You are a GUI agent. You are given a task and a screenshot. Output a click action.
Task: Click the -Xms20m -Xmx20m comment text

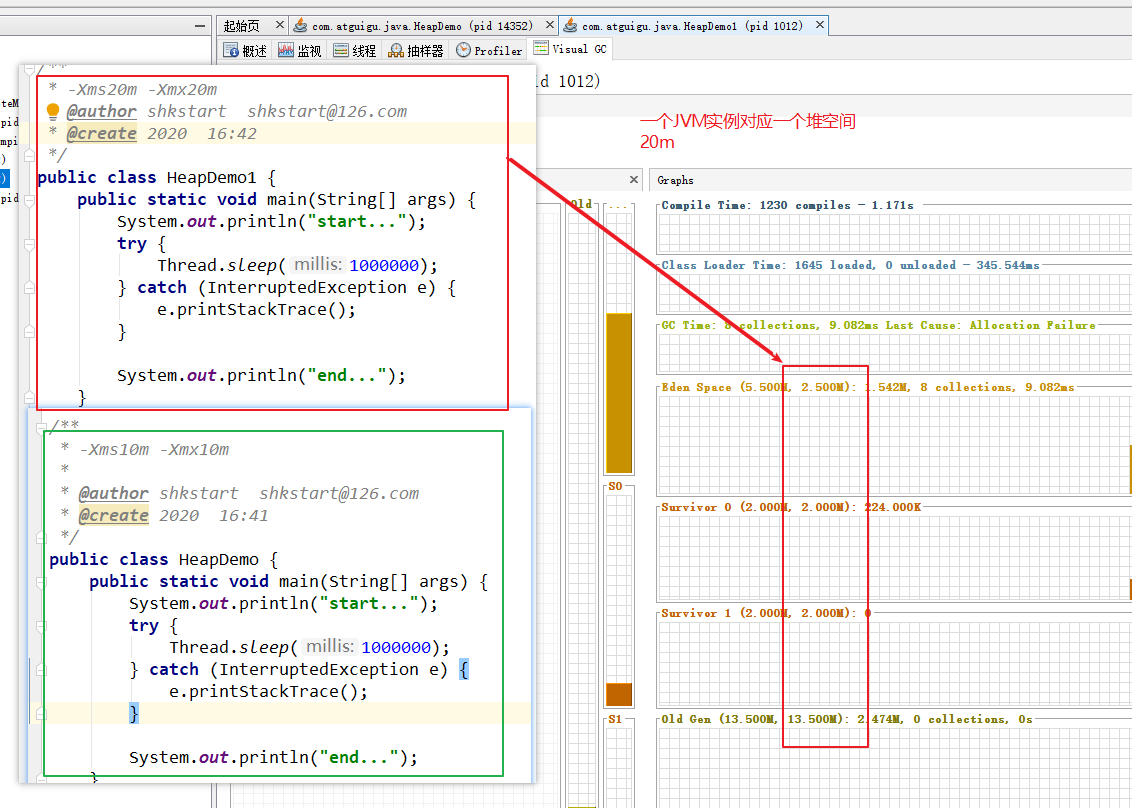click(x=142, y=90)
